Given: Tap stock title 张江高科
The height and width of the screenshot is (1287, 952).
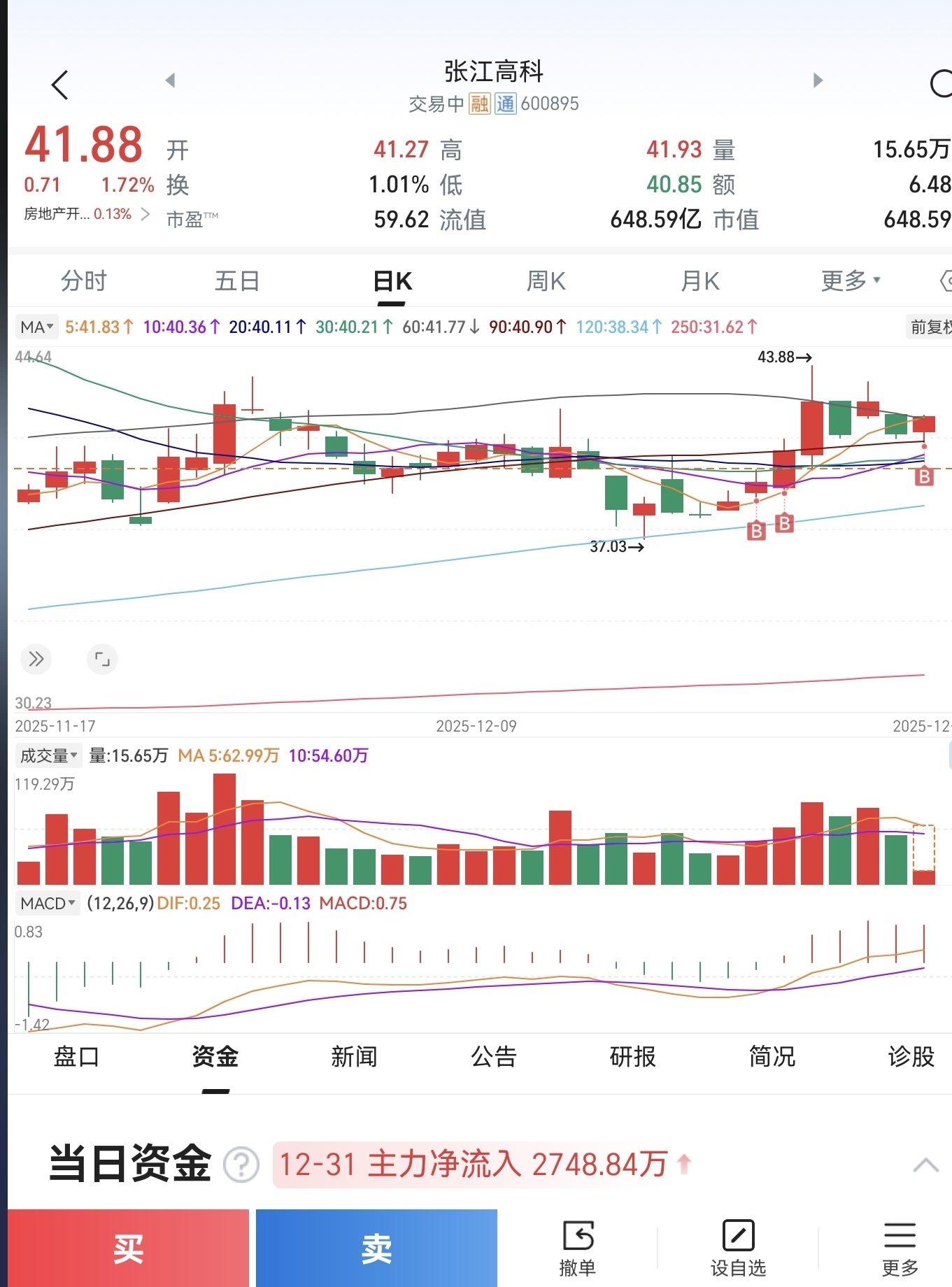Looking at the screenshot, I should pyautogui.click(x=494, y=71).
